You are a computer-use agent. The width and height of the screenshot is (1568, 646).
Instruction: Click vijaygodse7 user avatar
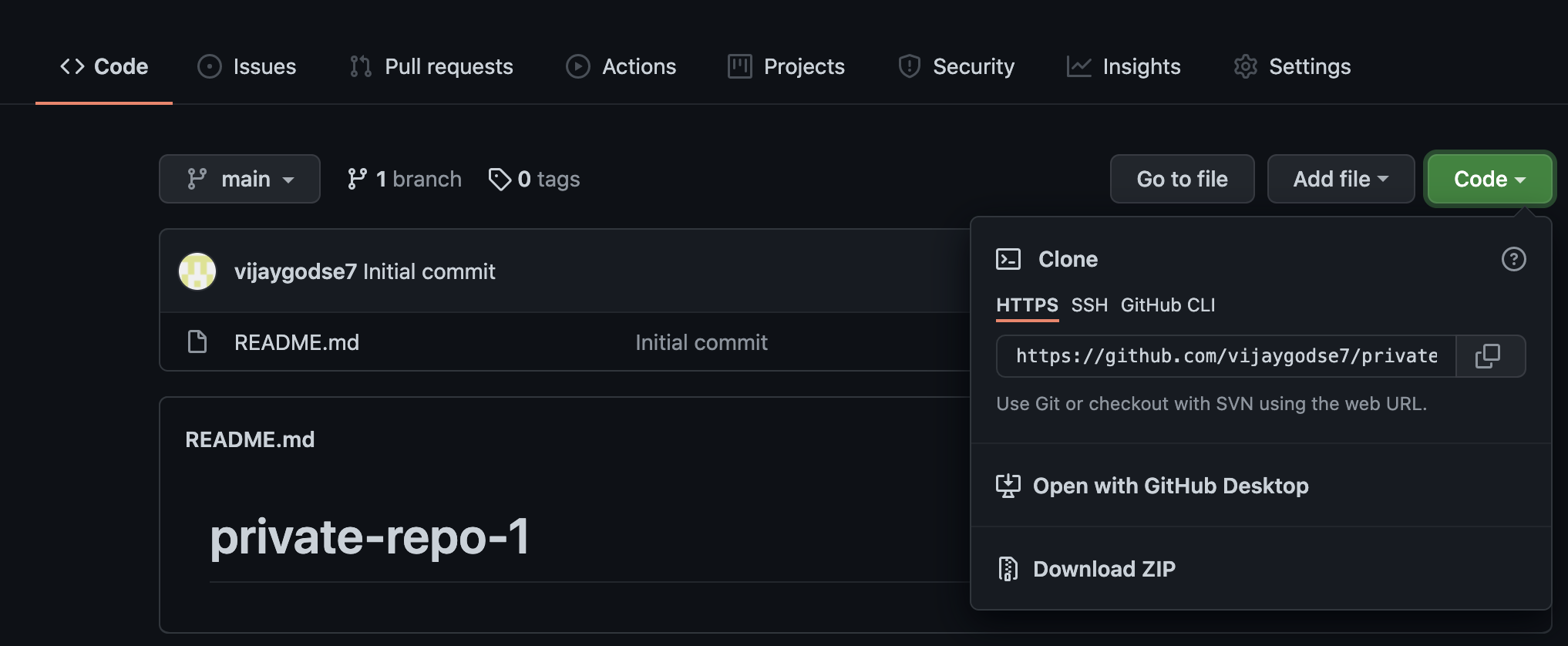(197, 271)
